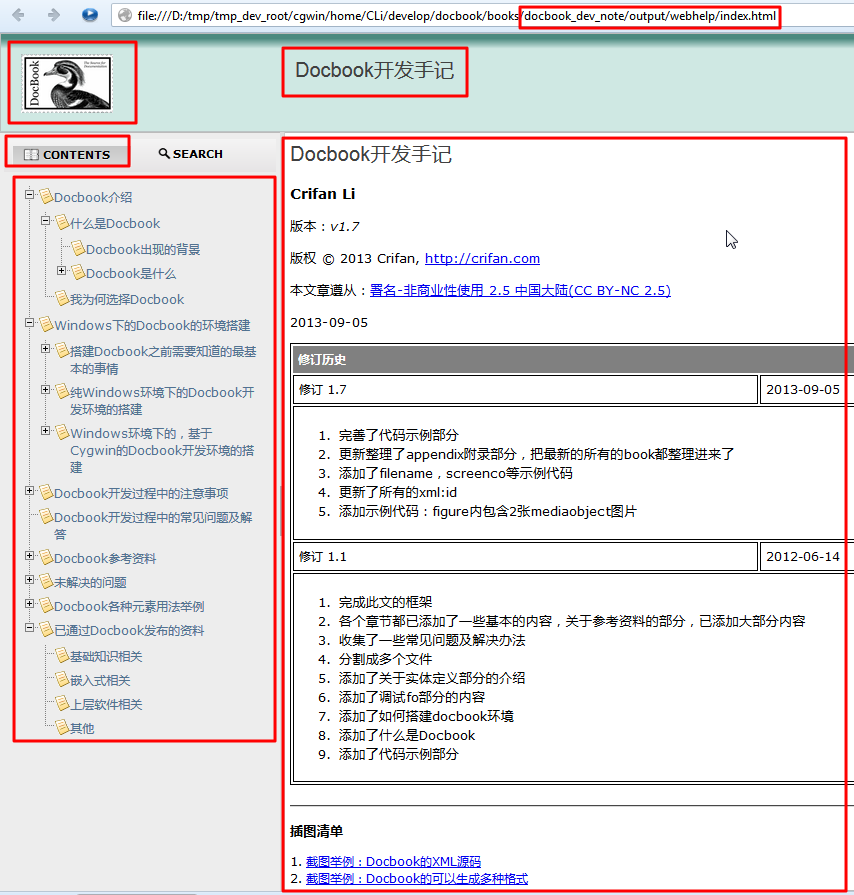Switch to the SEARCH tab
Image resolution: width=854 pixels, height=895 pixels.
click(189, 153)
